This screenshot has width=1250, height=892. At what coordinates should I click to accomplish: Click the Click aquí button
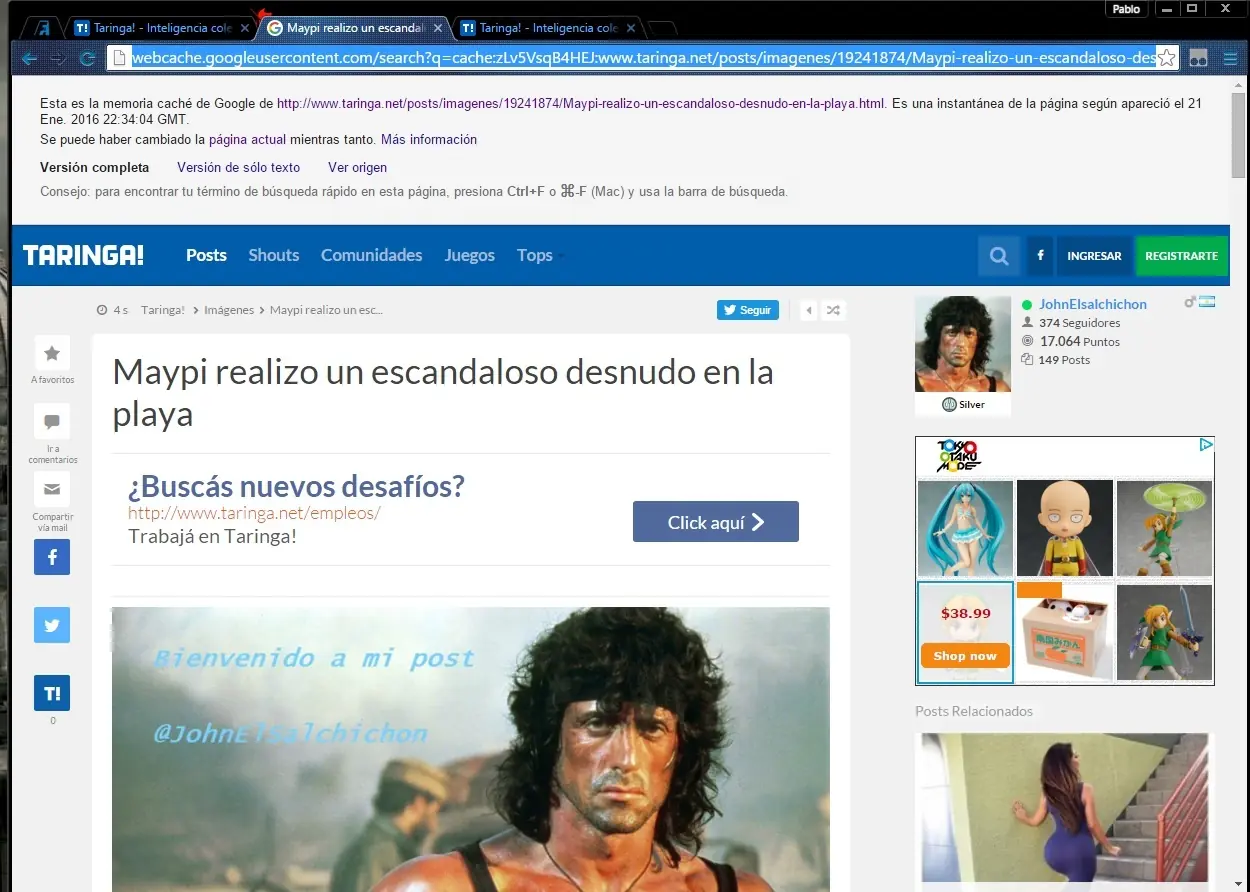pyautogui.click(x=716, y=522)
